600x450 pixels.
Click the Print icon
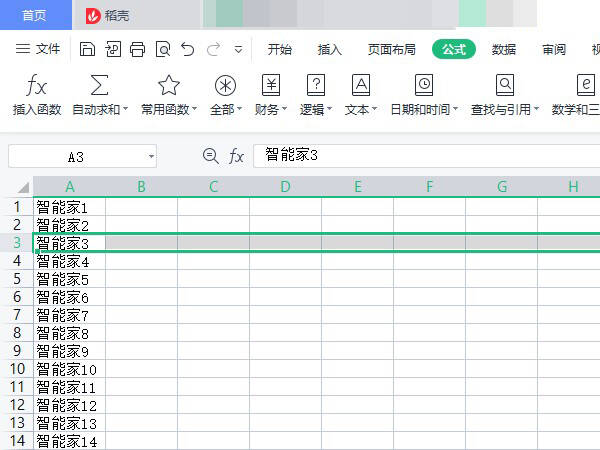138,49
